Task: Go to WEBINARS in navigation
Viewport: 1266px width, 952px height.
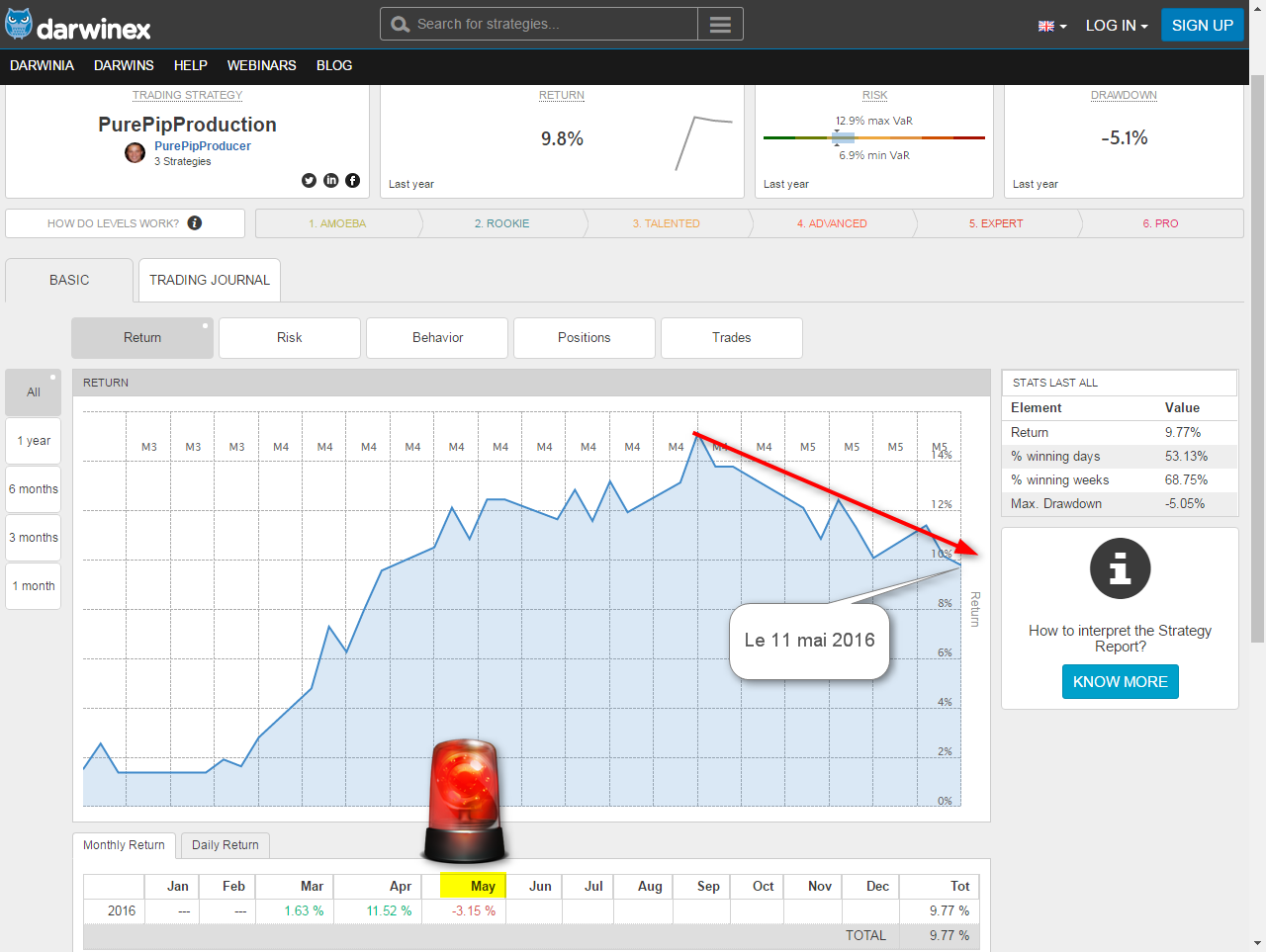Action: [x=262, y=65]
